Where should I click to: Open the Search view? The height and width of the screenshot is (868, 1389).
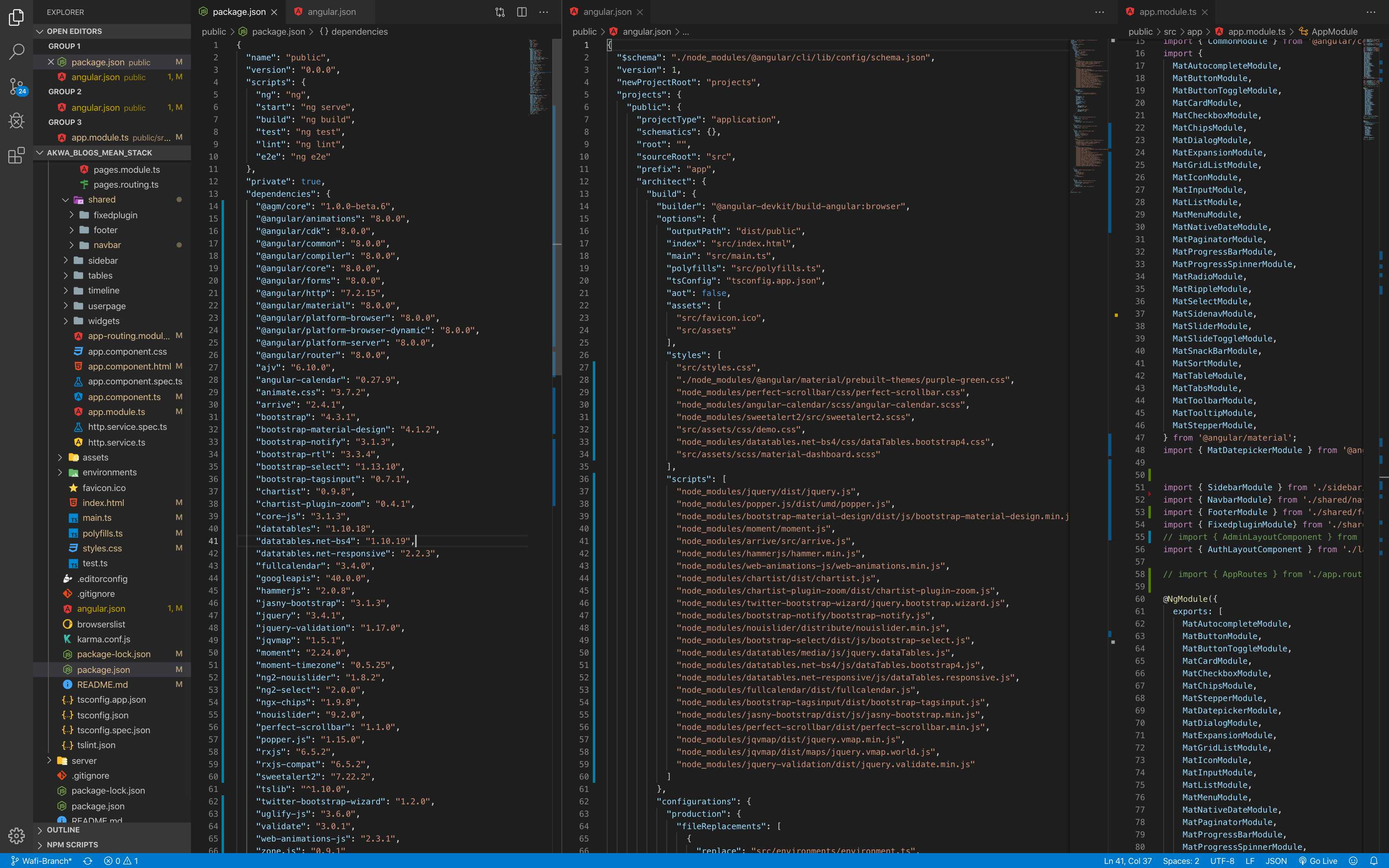(15, 52)
